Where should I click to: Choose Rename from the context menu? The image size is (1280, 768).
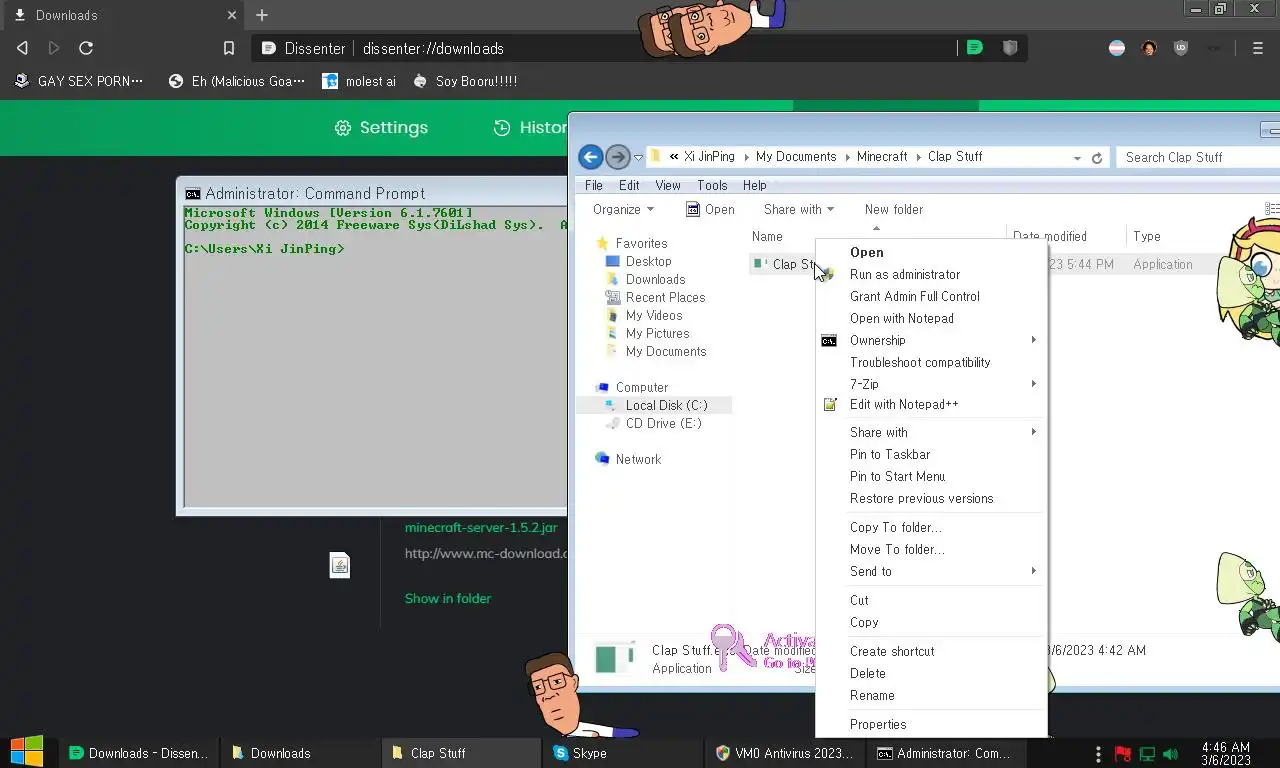pos(931,696)
